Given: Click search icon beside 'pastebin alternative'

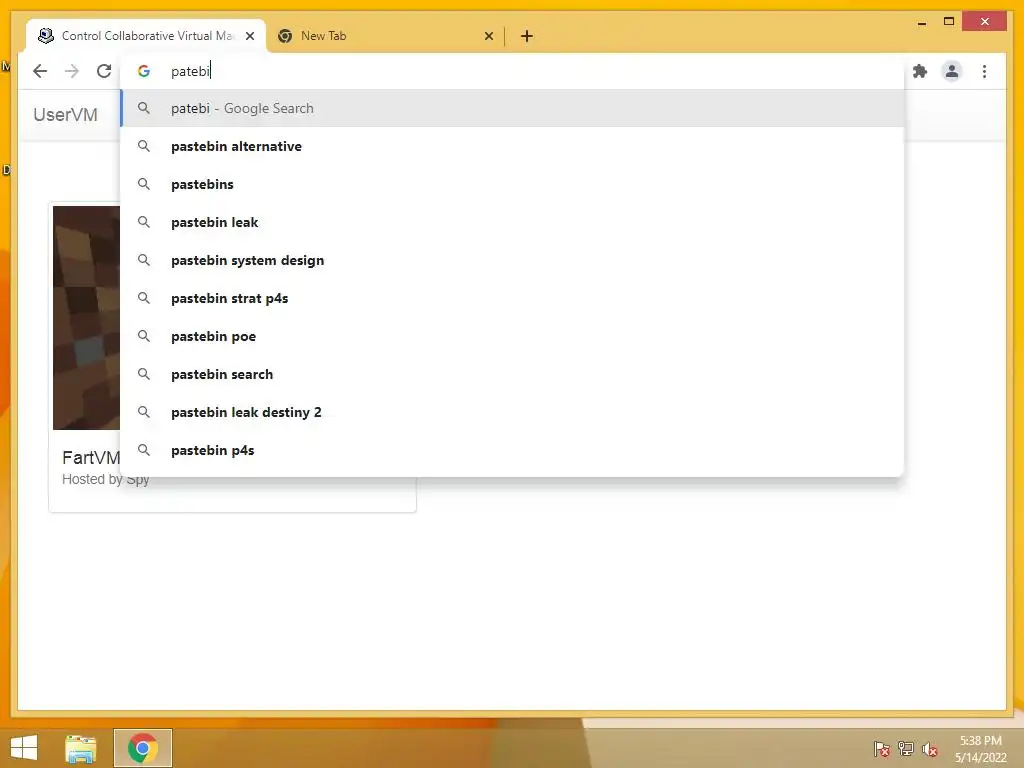Looking at the screenshot, I should click(144, 146).
